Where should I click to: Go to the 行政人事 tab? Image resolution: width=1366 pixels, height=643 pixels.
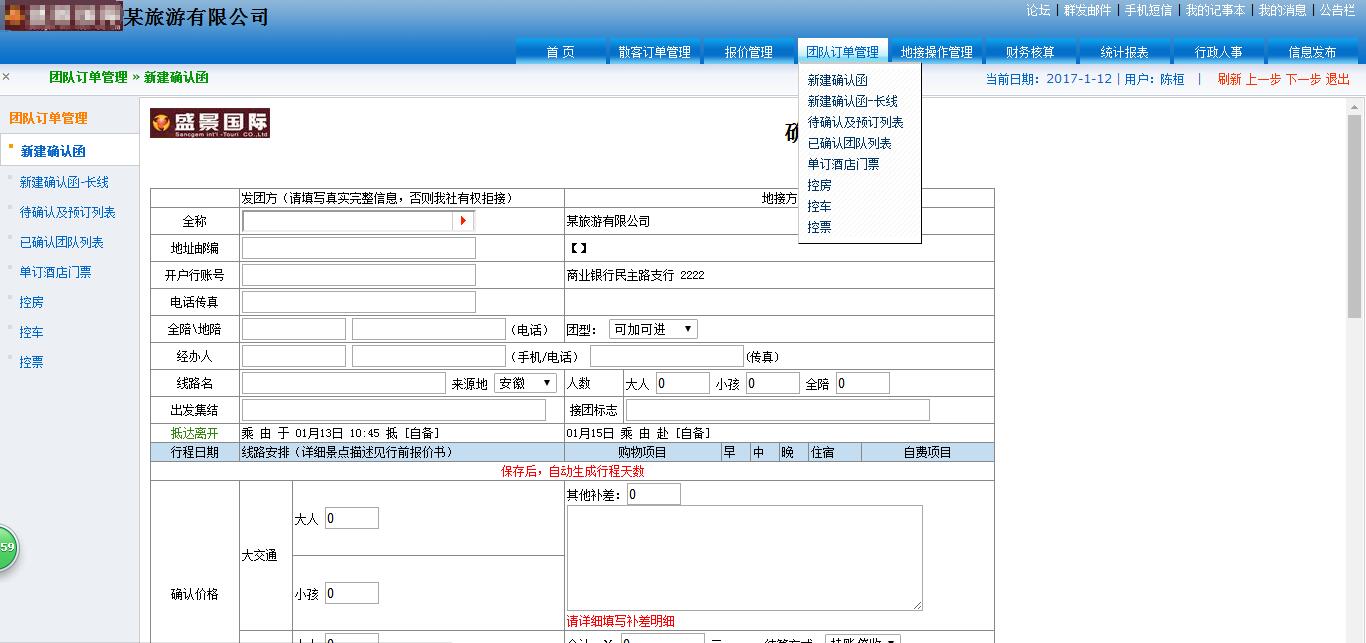(x=1218, y=52)
